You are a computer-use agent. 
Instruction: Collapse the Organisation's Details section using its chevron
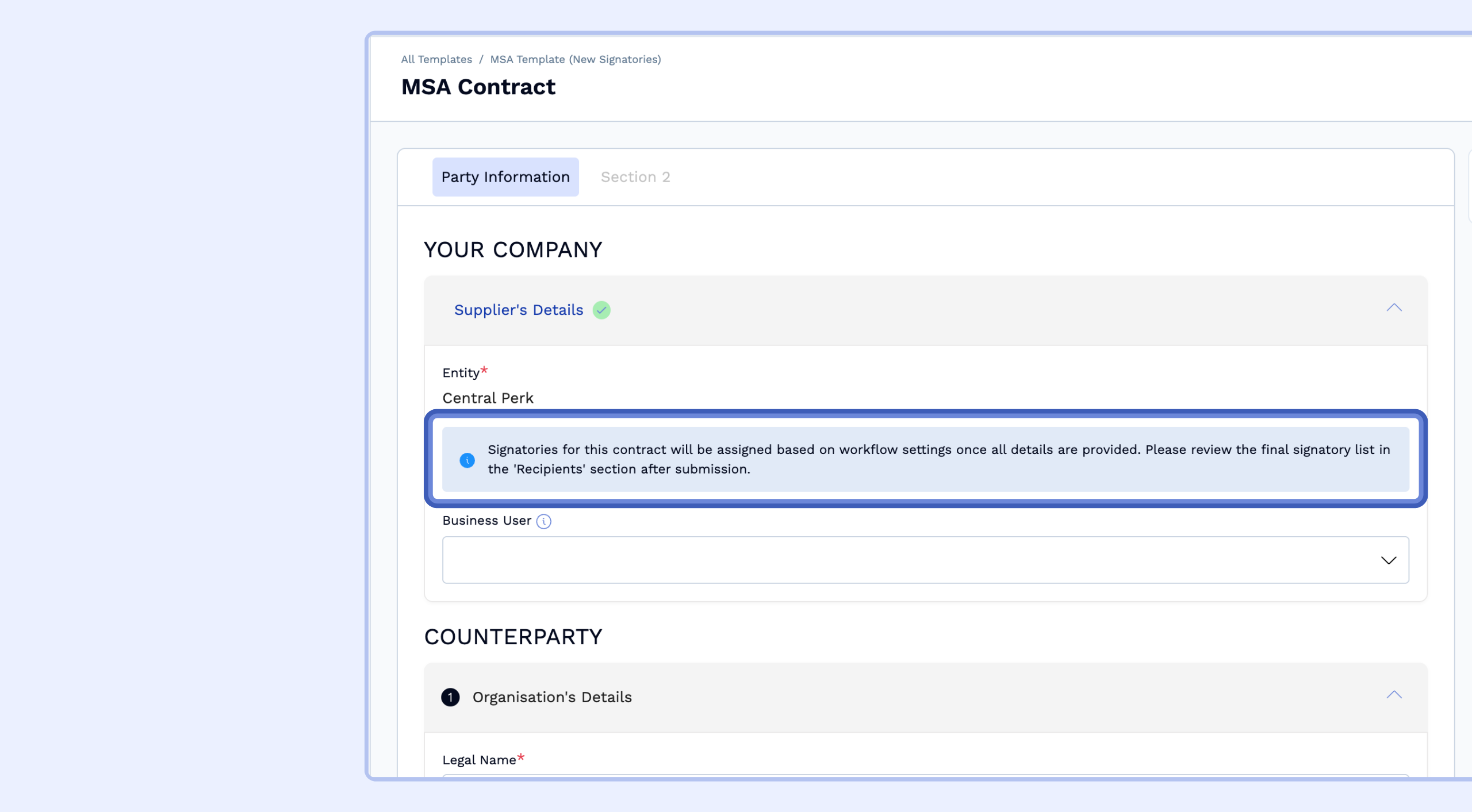(x=1394, y=695)
